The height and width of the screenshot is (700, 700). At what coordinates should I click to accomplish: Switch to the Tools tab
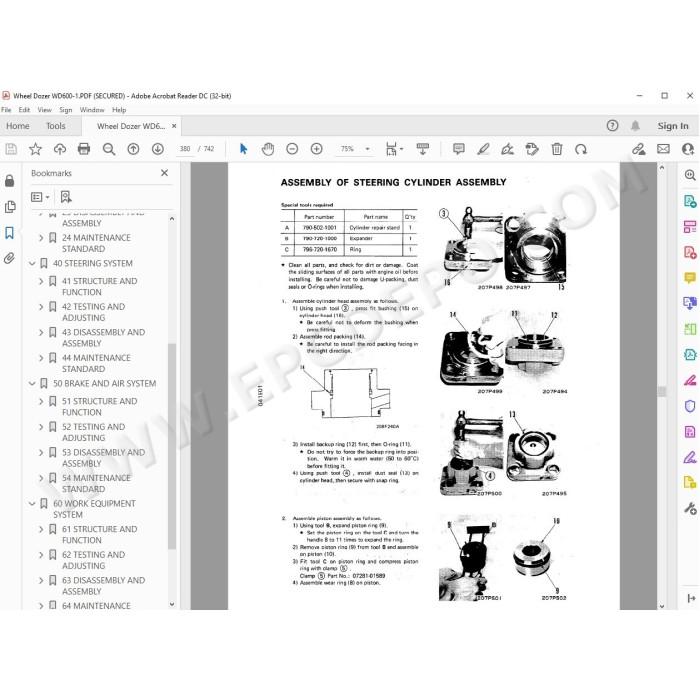(x=56, y=126)
